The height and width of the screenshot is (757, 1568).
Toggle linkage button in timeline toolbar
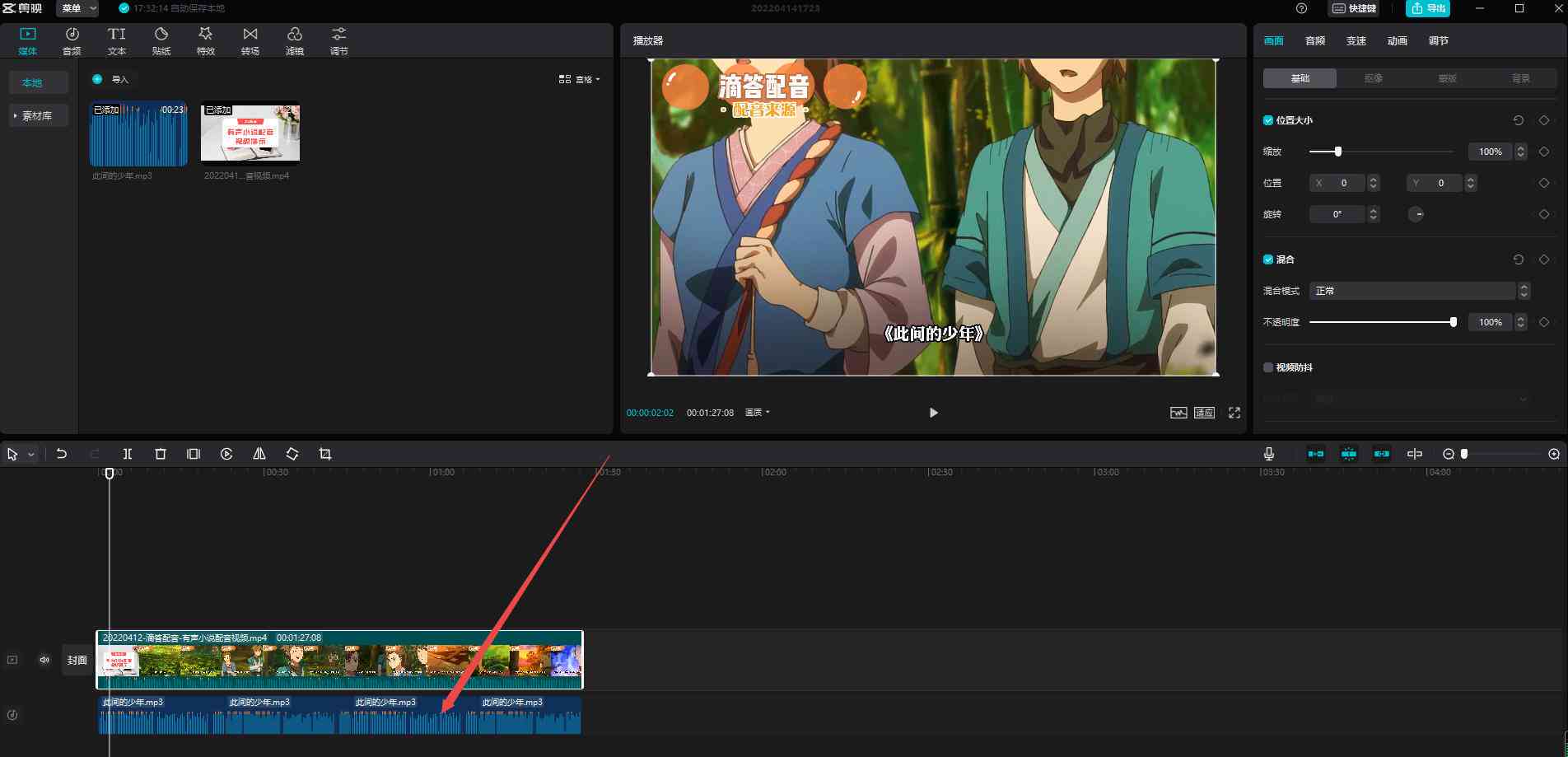point(1382,454)
